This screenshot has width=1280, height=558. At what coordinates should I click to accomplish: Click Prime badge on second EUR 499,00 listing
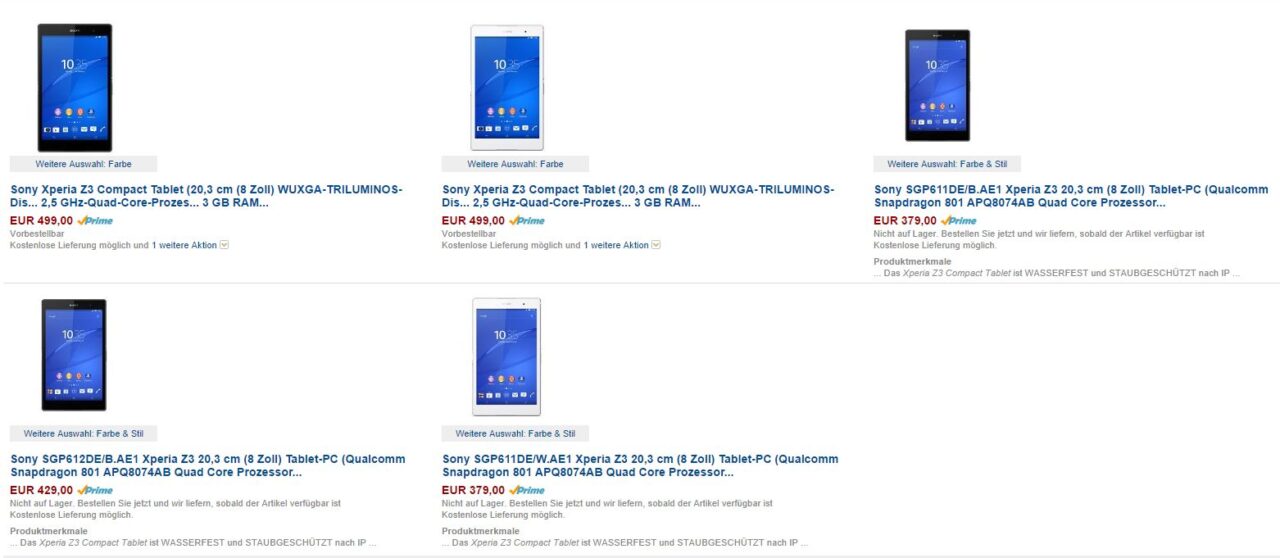click(x=527, y=221)
